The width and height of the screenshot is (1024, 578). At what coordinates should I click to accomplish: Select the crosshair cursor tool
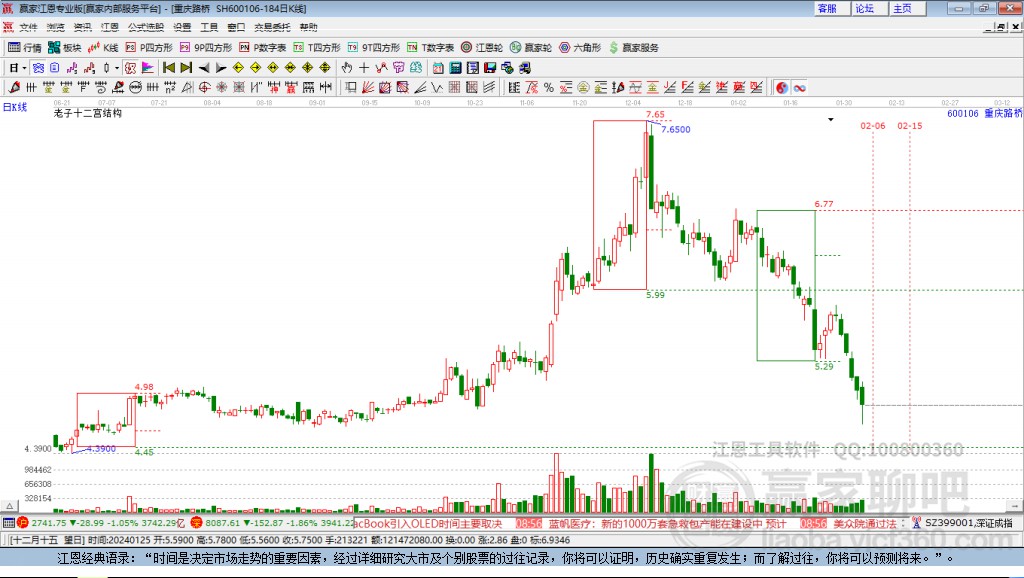pos(364,68)
